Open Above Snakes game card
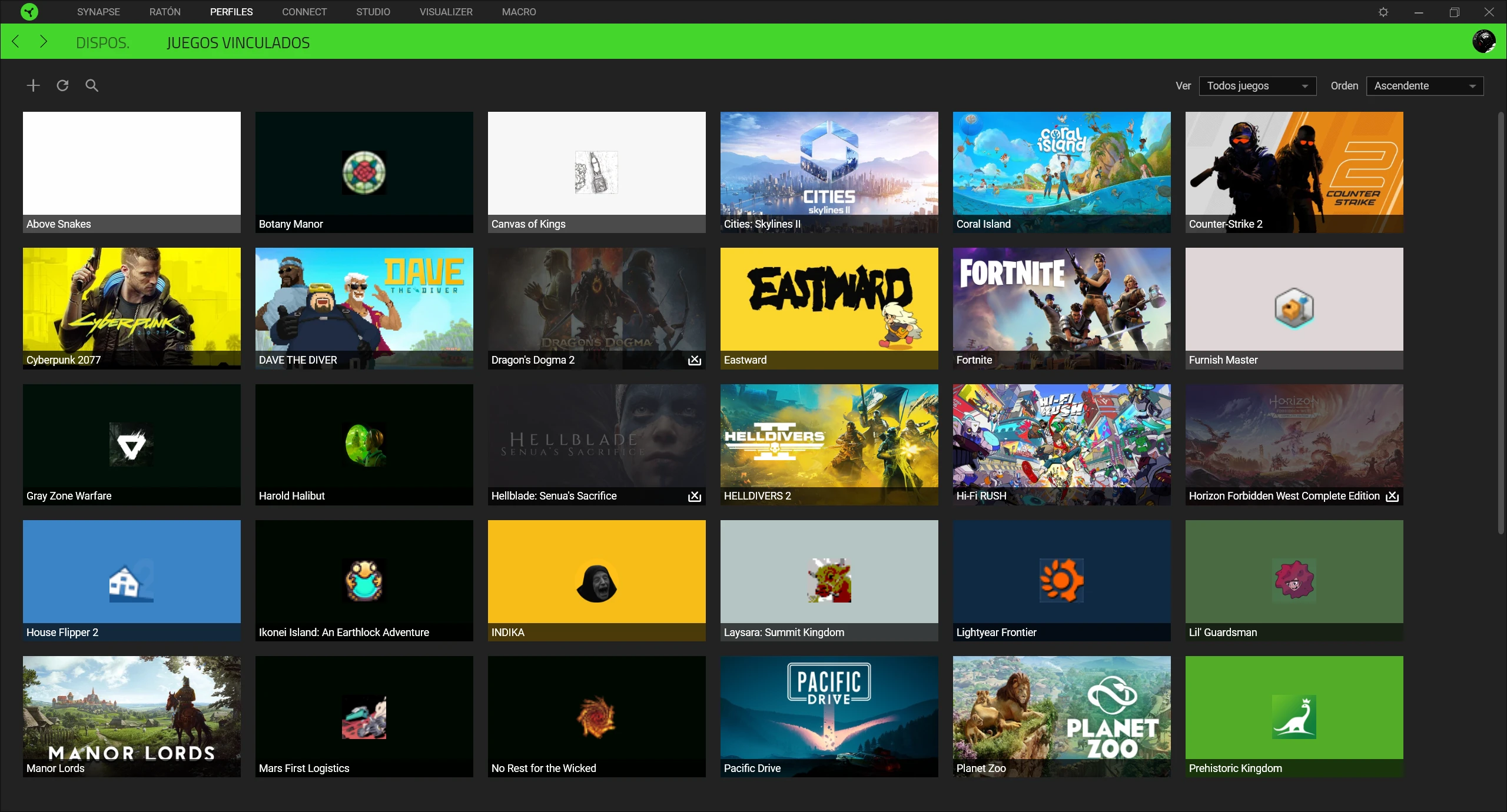The height and width of the screenshot is (812, 1507). pyautogui.click(x=131, y=172)
